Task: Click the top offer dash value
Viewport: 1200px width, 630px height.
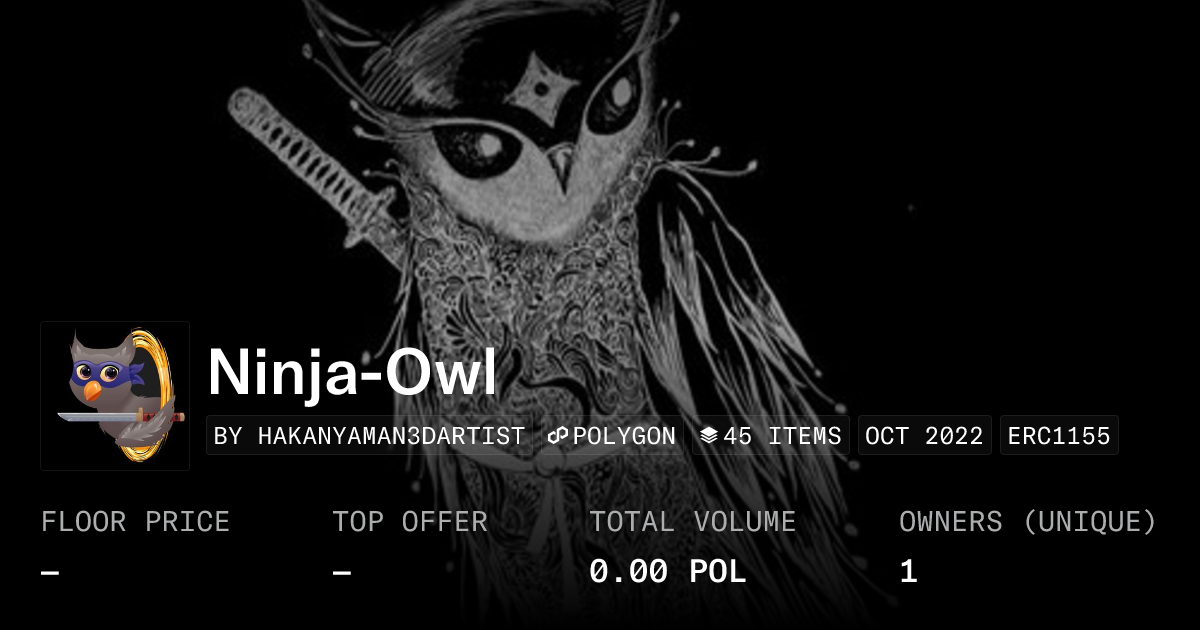Action: [x=342, y=573]
